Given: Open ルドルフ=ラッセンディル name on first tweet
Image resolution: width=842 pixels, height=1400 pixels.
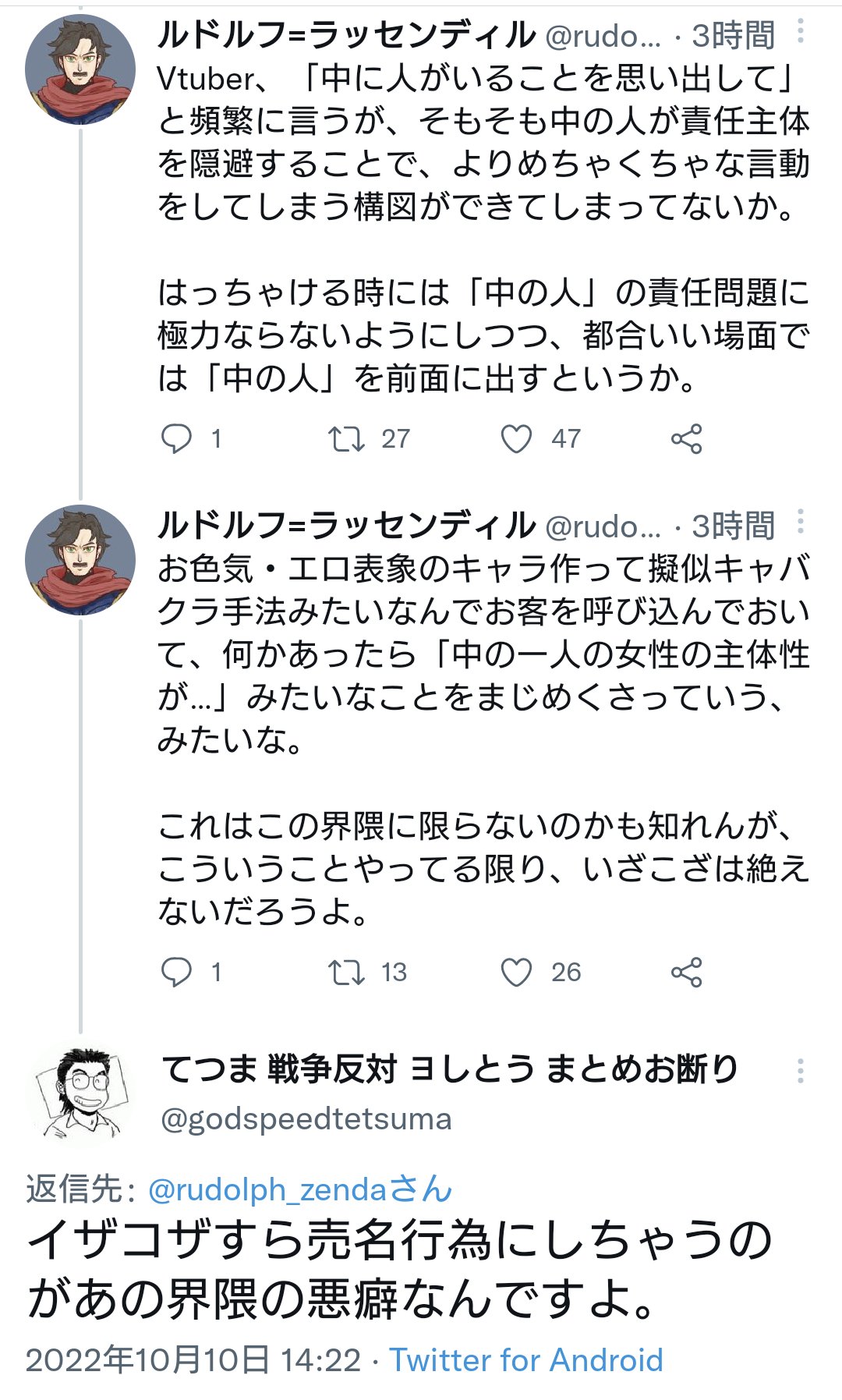Looking at the screenshot, I should [347, 35].
